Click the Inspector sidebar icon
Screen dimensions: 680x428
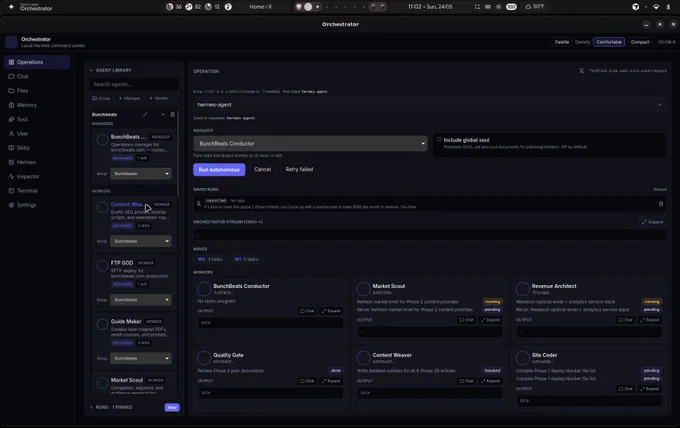coord(11,176)
